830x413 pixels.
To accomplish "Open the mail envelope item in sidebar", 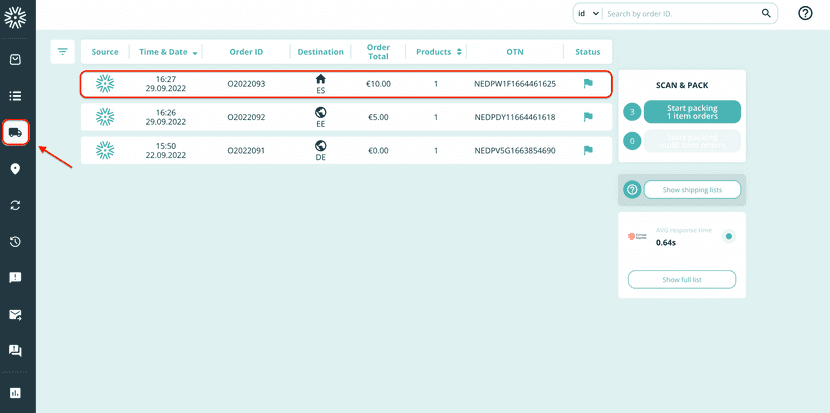I will tap(16, 314).
